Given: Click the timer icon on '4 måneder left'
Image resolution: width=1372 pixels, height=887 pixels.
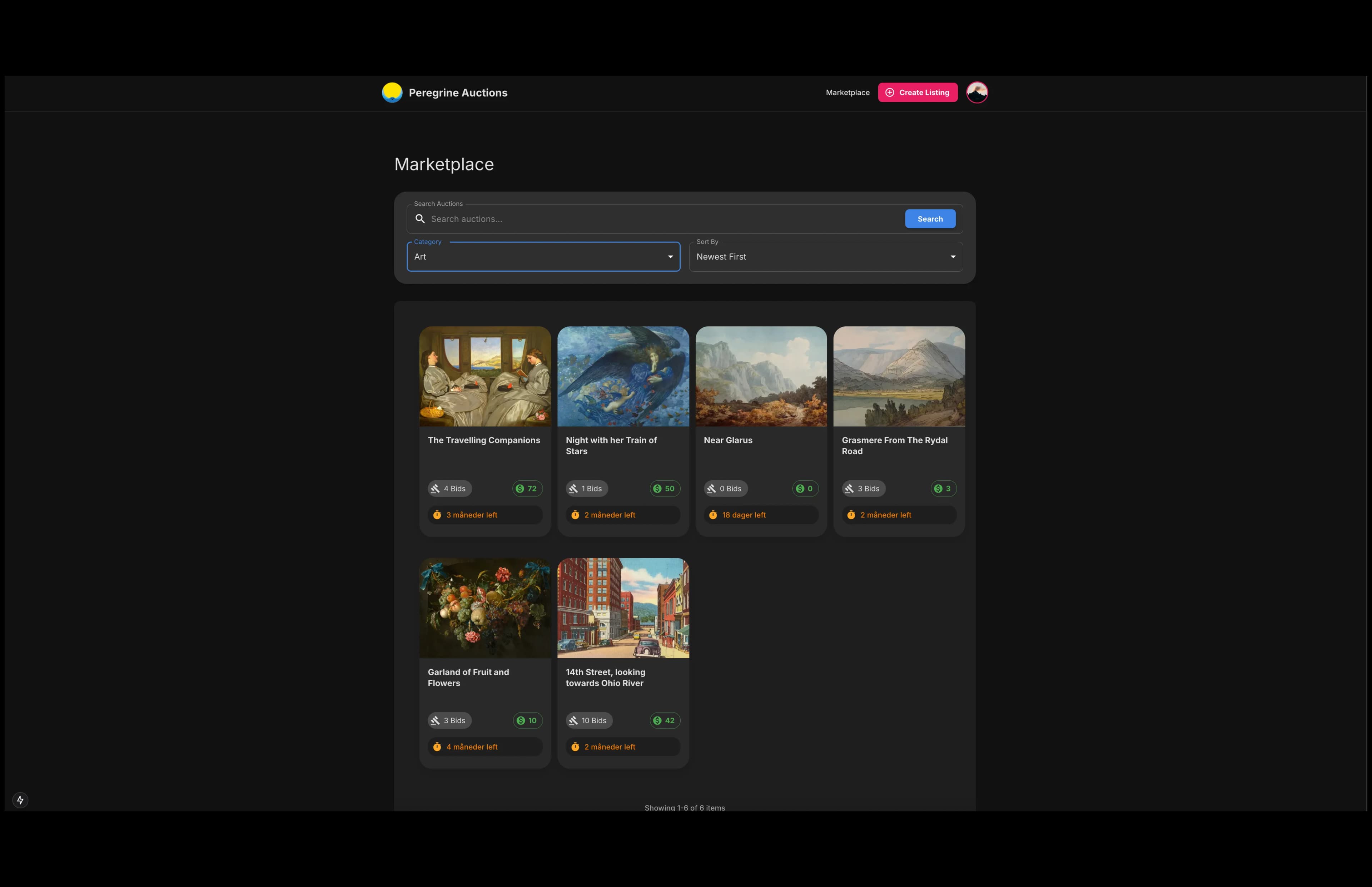Looking at the screenshot, I should coord(438,747).
